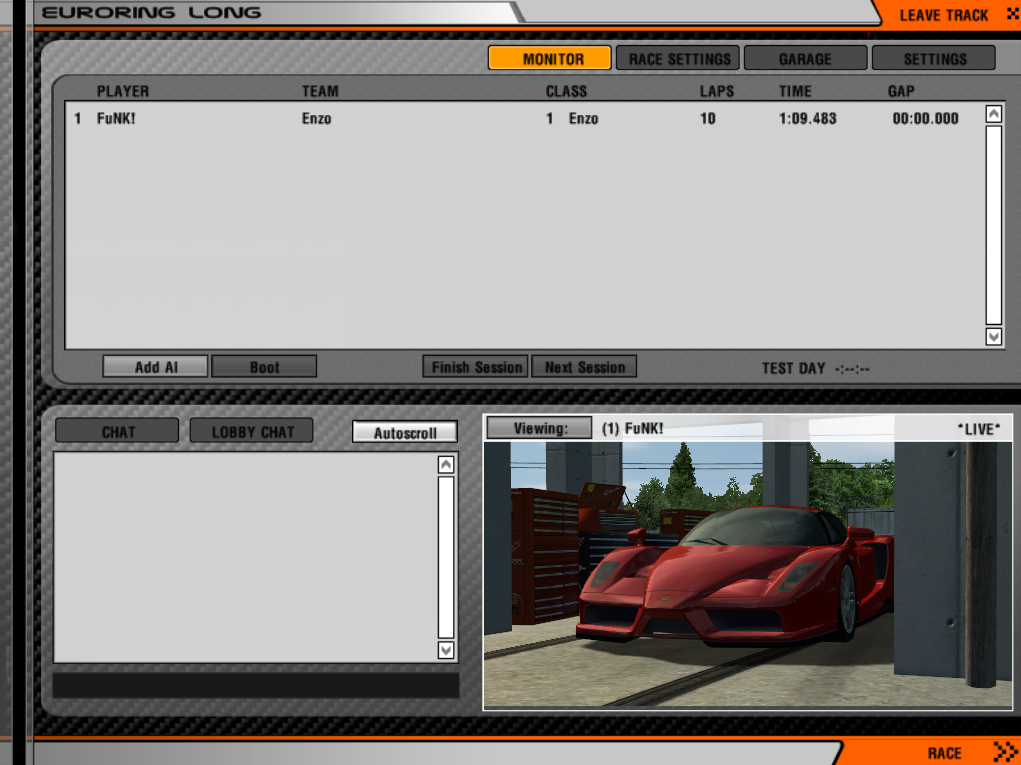Viewport: 1021px width, 765px height.
Task: Open the Settings tab
Action: (x=934, y=59)
